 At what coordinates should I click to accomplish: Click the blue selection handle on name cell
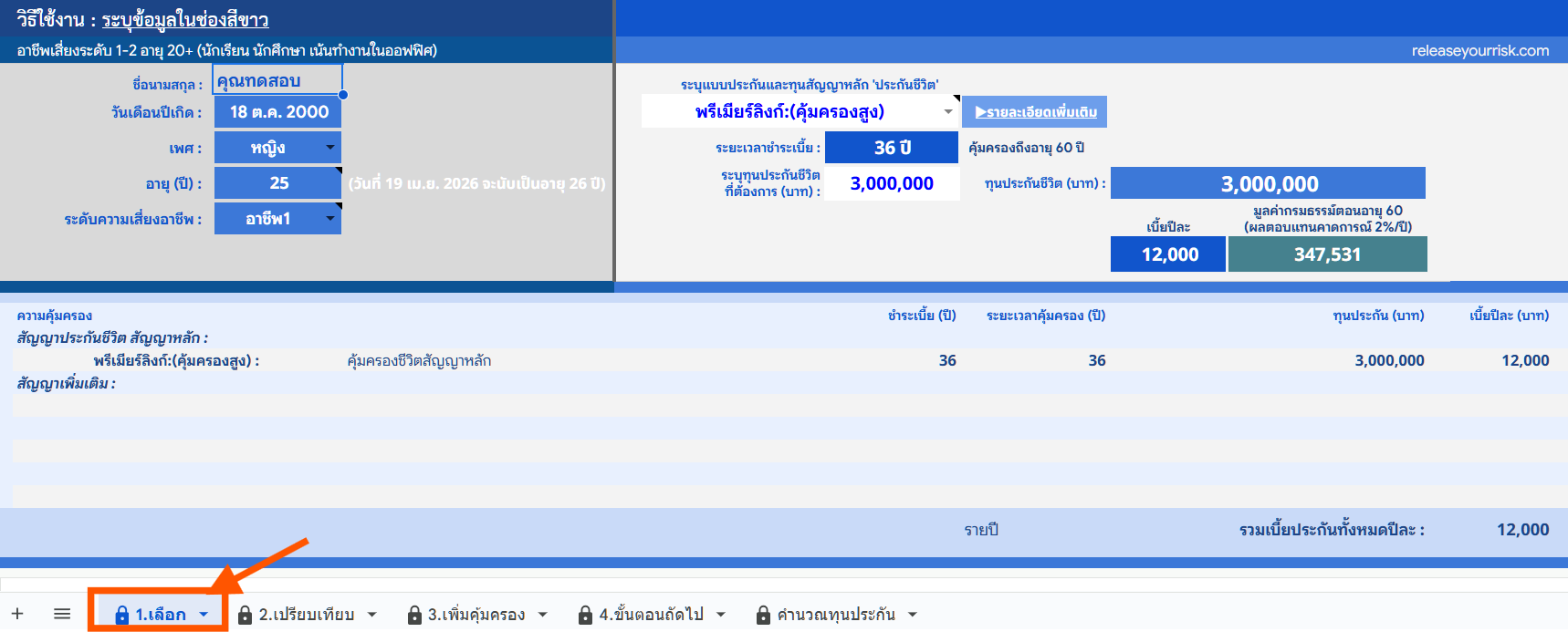[343, 95]
